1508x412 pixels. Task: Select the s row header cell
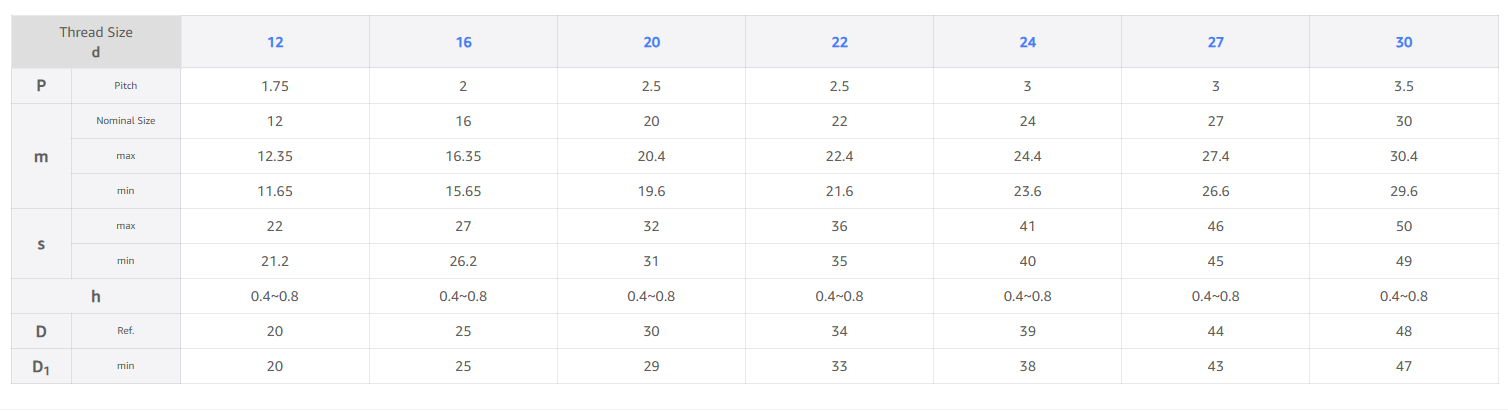pos(41,243)
